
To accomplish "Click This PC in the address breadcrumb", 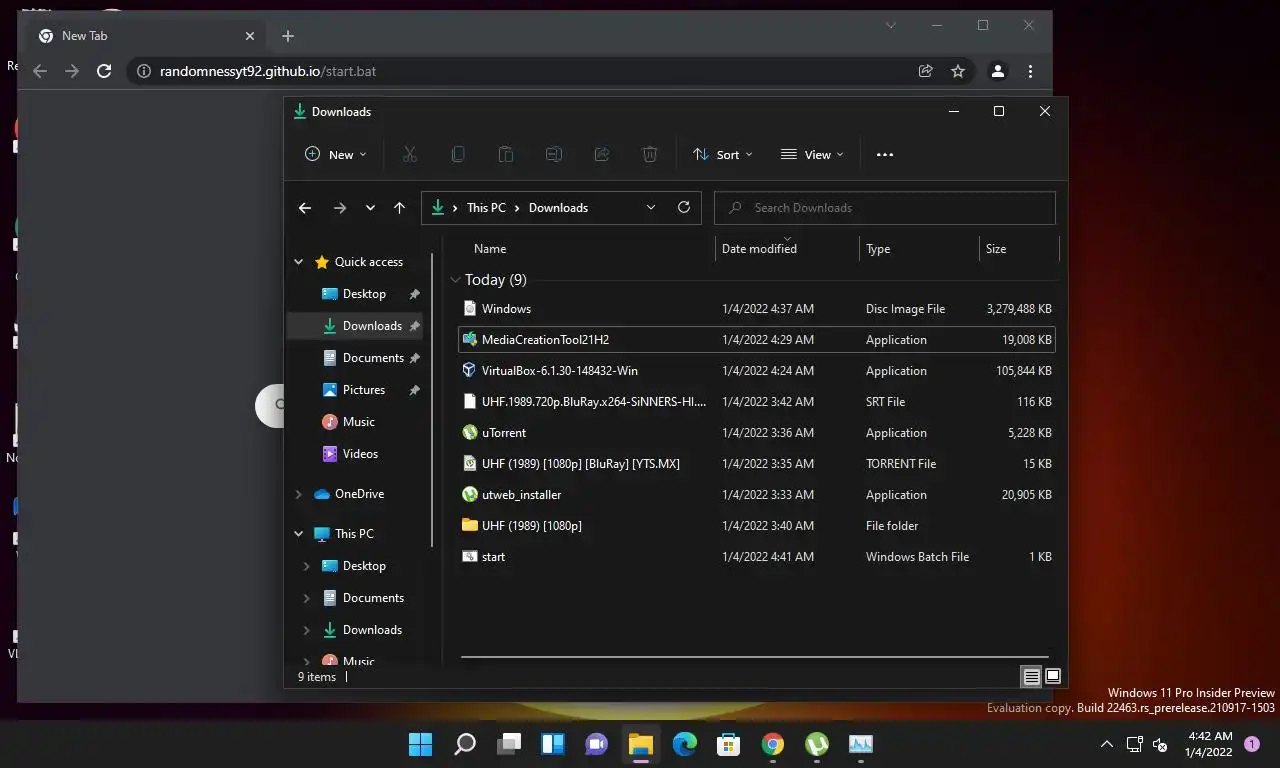I will [486, 208].
